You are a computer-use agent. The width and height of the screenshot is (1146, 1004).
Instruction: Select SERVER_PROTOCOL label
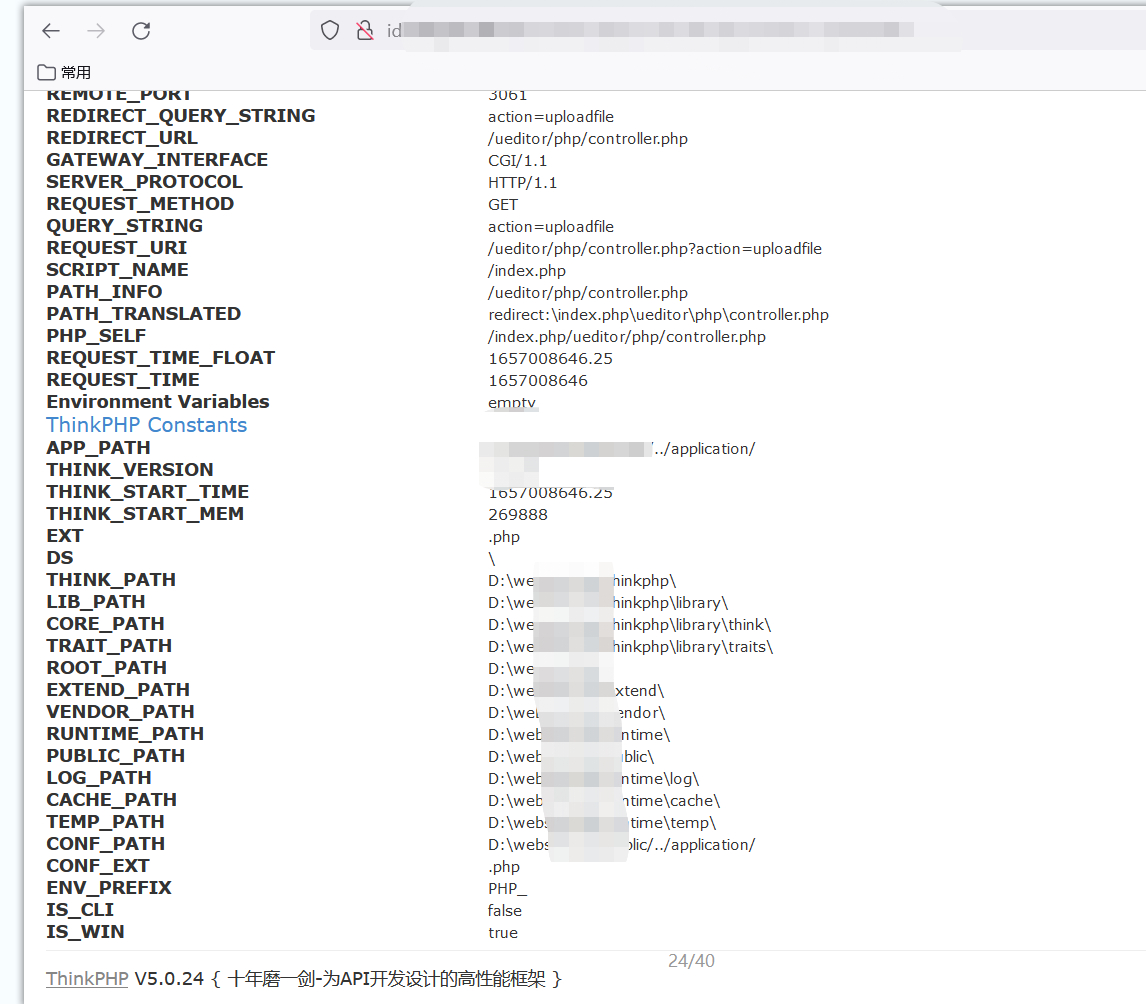coord(144,181)
